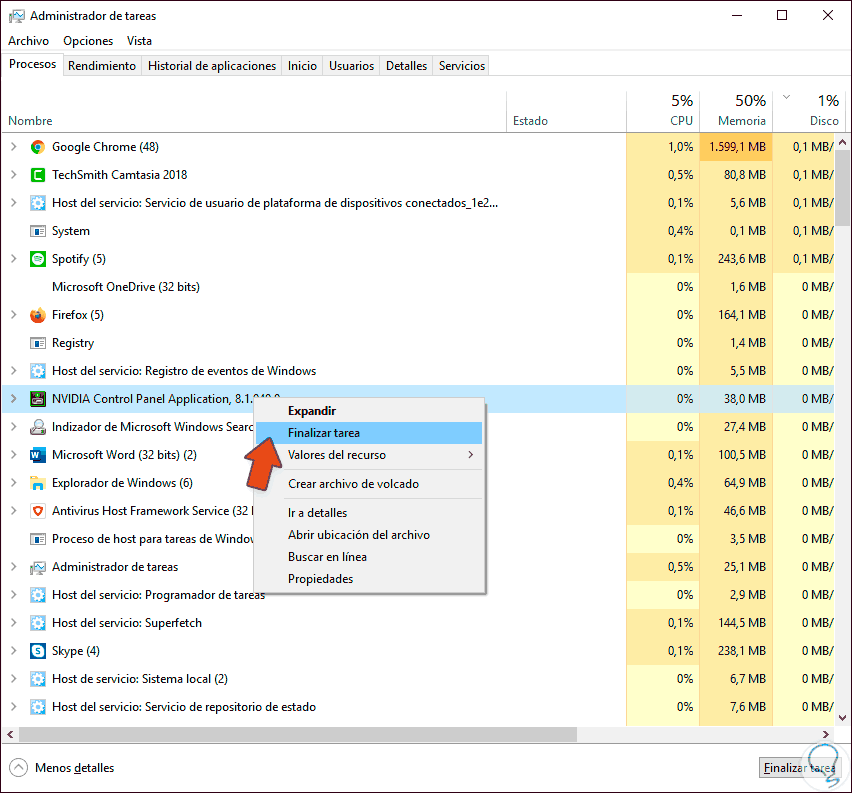Click the Programador de tareas gear icon
Image resolution: width=852 pixels, height=793 pixels.
(37, 595)
